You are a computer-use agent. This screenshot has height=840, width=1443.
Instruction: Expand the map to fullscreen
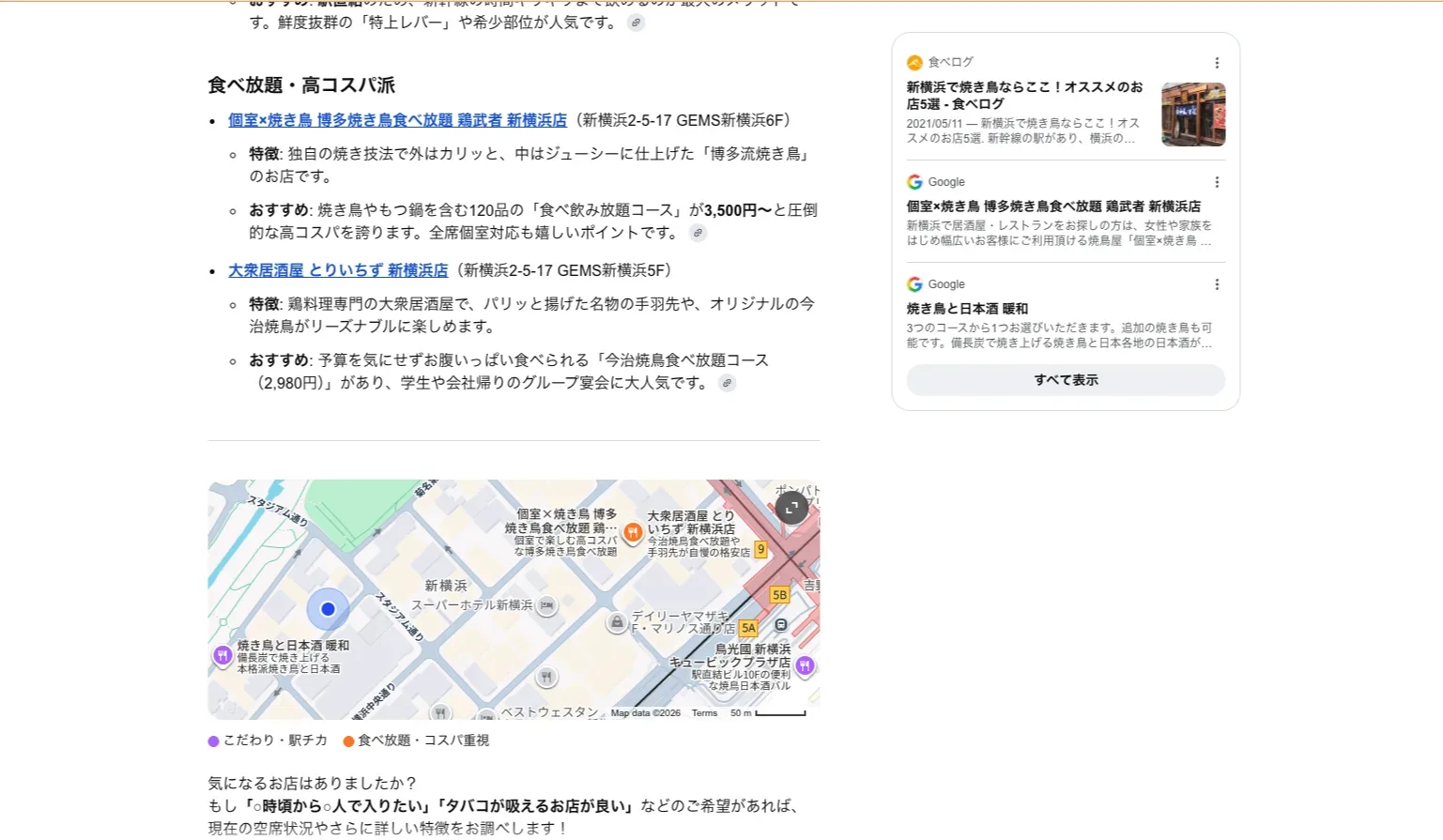click(791, 508)
